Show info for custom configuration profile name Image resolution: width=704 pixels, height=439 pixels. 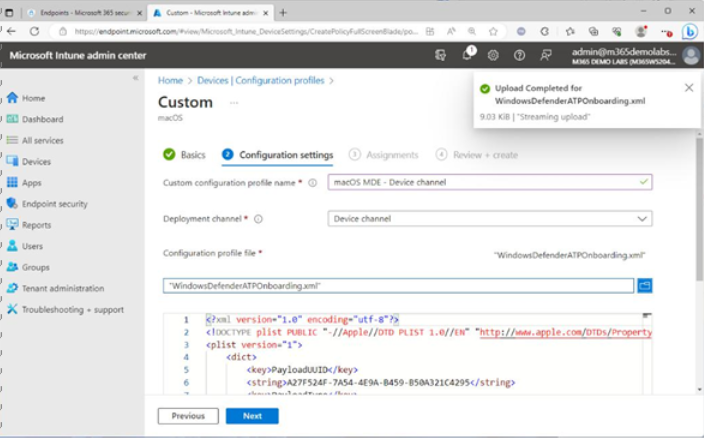(312, 183)
